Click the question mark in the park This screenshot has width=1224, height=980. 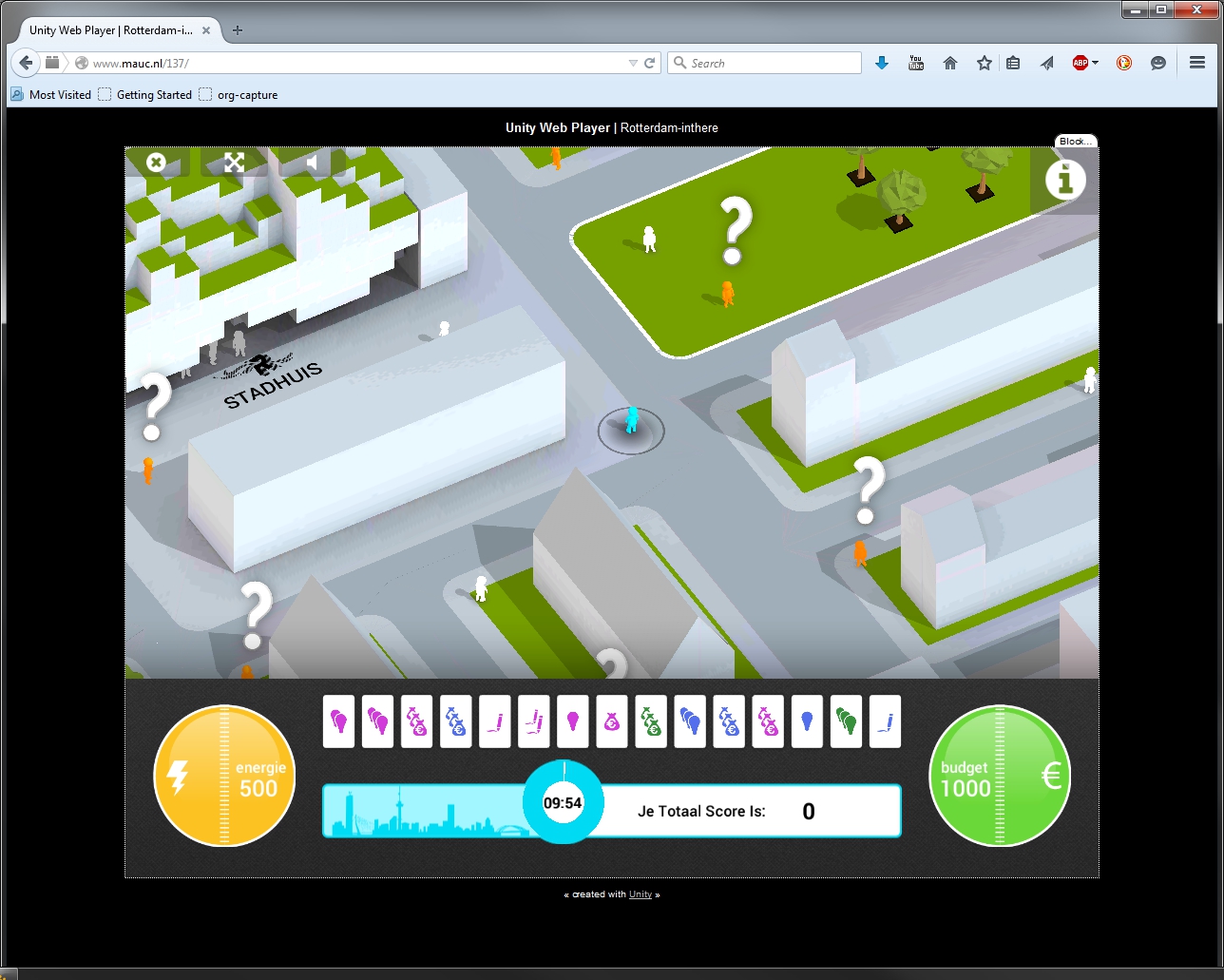click(734, 230)
